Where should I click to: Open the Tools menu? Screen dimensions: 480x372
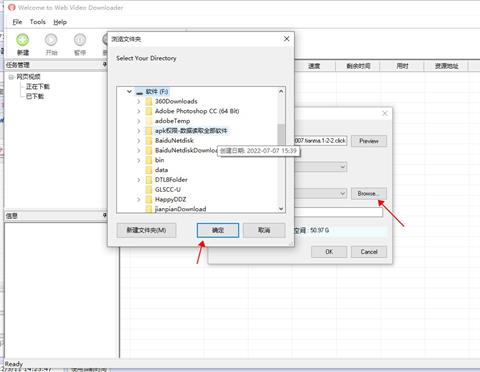click(38, 22)
